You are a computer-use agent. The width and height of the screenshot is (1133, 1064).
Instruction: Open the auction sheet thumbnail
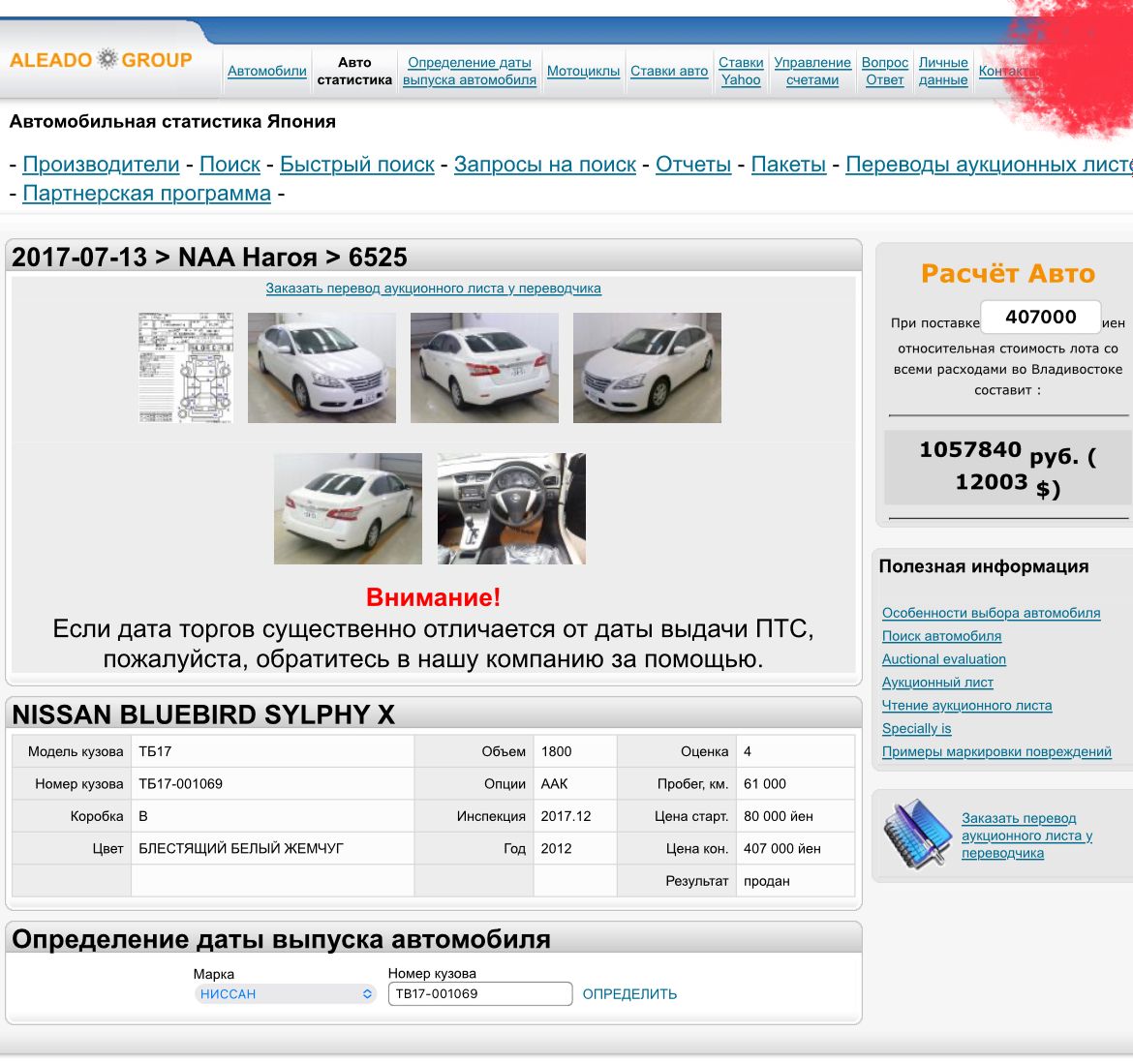186,368
